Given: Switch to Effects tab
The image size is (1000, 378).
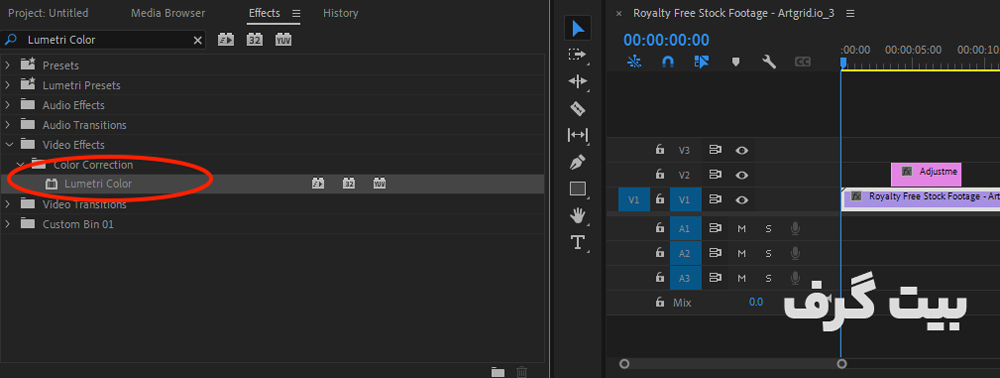Looking at the screenshot, I should [264, 13].
